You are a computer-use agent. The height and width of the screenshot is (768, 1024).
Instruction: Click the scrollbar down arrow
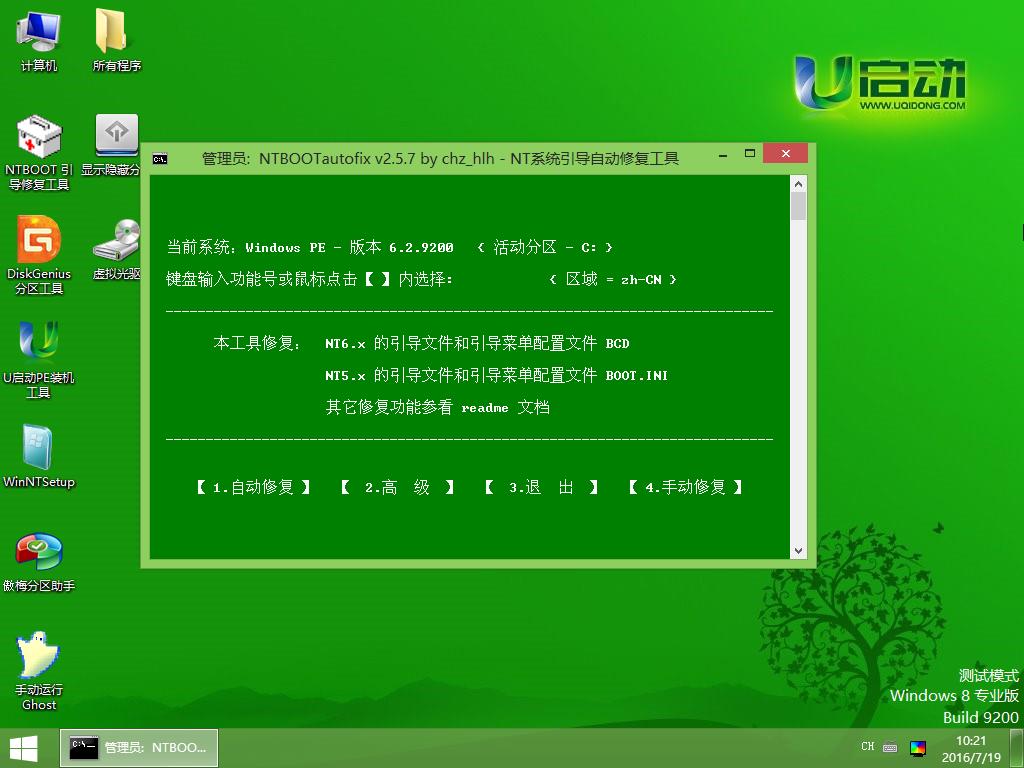pos(799,551)
